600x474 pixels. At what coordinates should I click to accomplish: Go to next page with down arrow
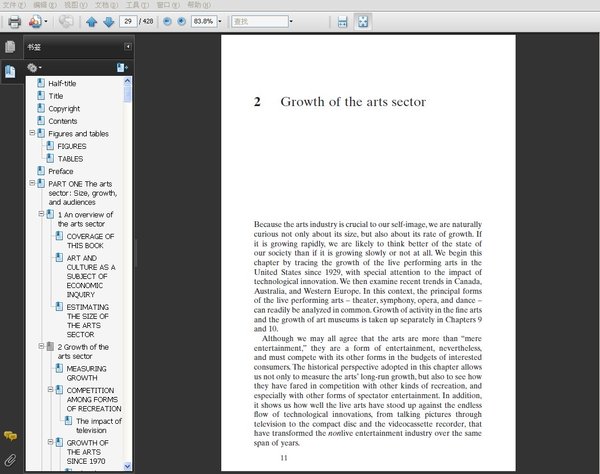[x=107, y=21]
